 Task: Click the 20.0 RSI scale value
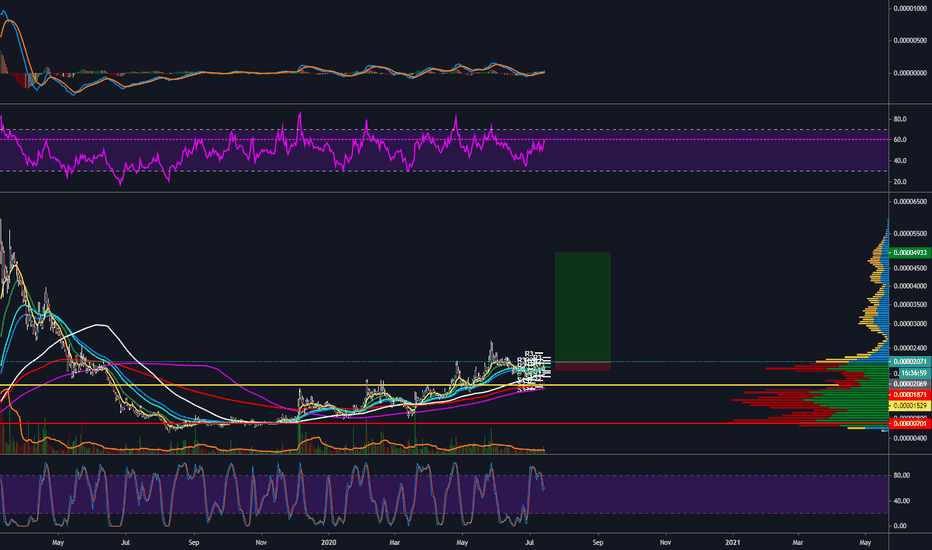900,182
